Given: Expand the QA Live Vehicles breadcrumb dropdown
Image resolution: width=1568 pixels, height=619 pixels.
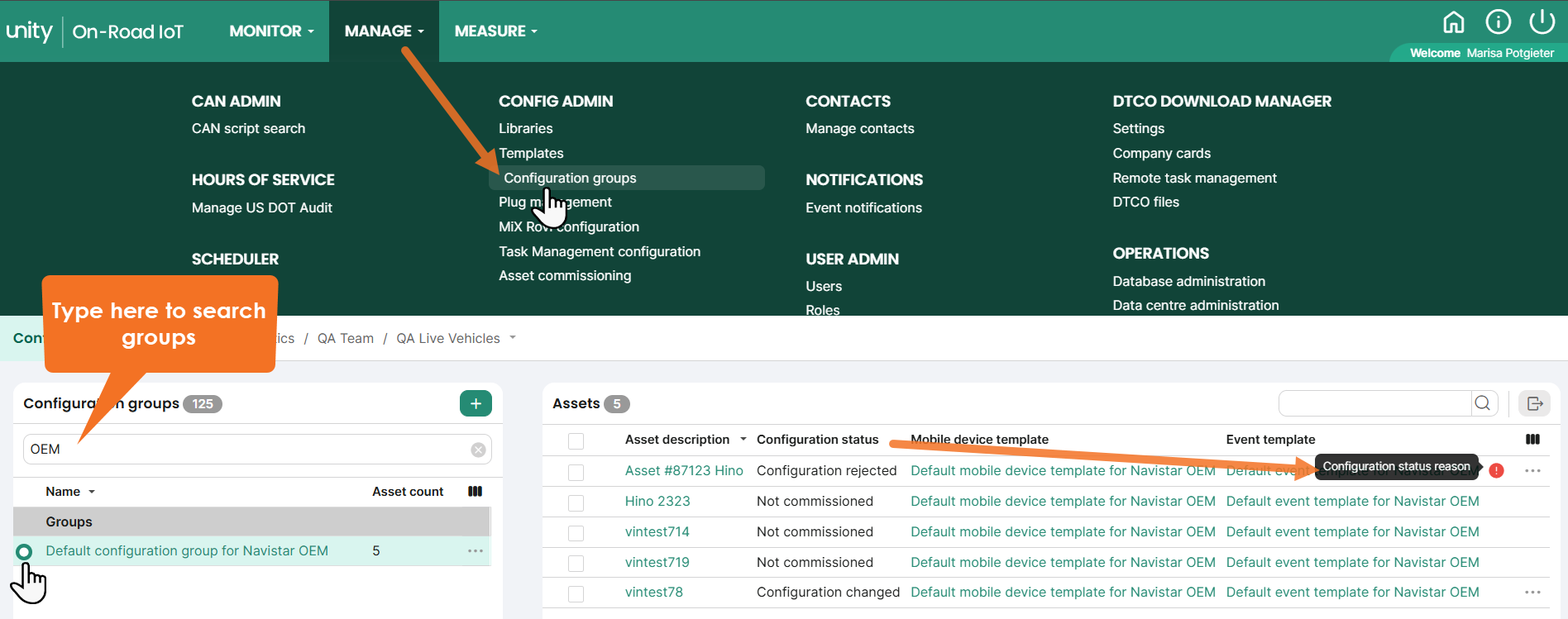Looking at the screenshot, I should (x=513, y=337).
